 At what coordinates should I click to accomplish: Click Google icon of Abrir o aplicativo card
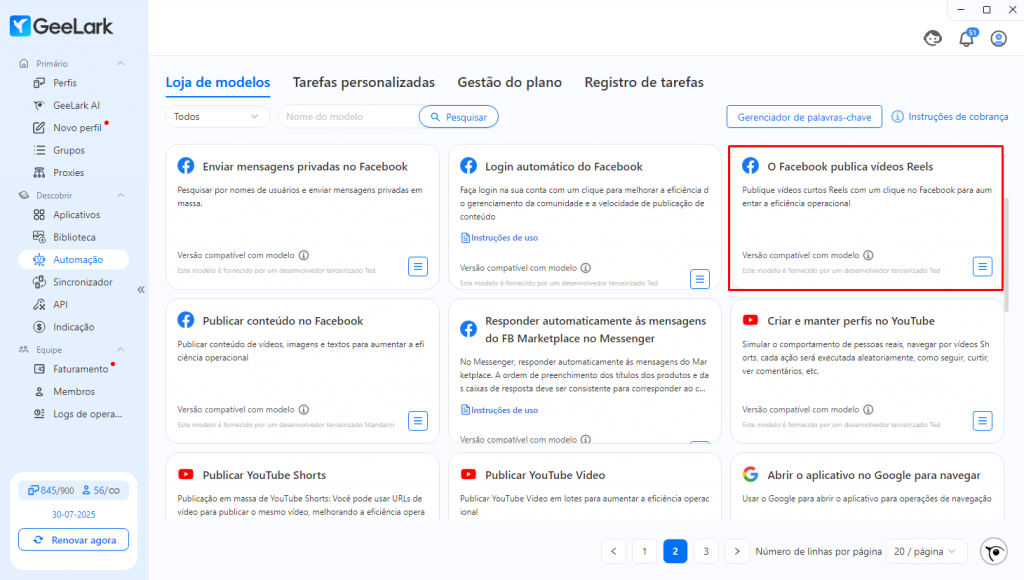click(750, 474)
